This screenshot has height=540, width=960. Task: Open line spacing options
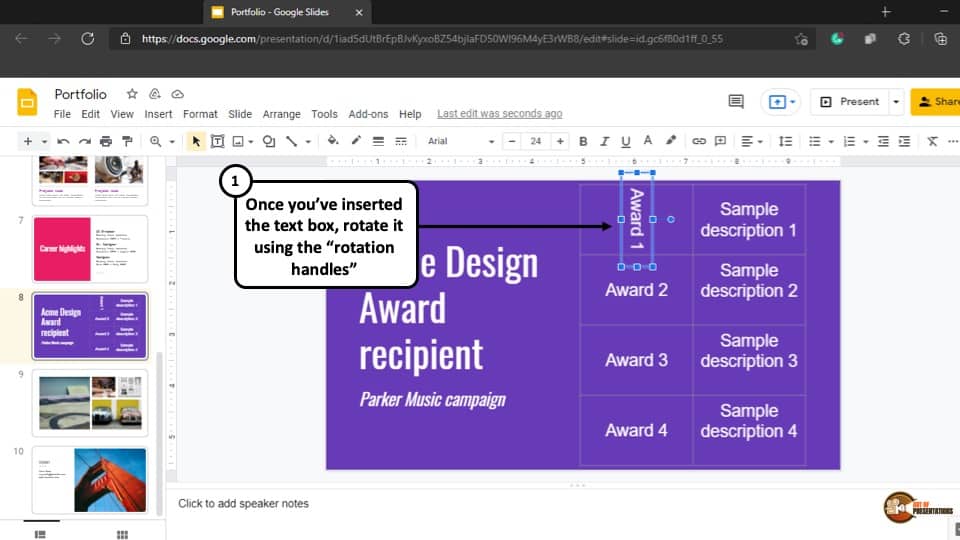[786, 141]
